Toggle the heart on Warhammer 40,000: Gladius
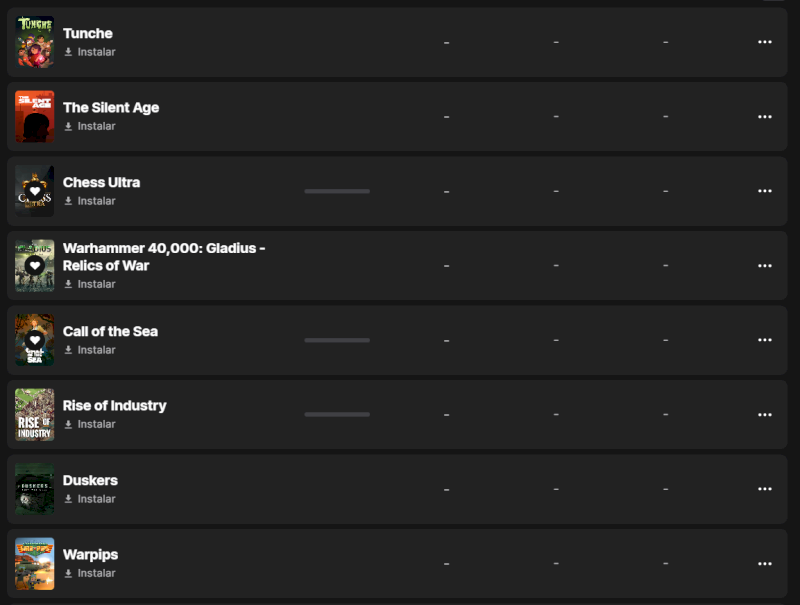Viewport: 800px width, 605px height. [35, 265]
